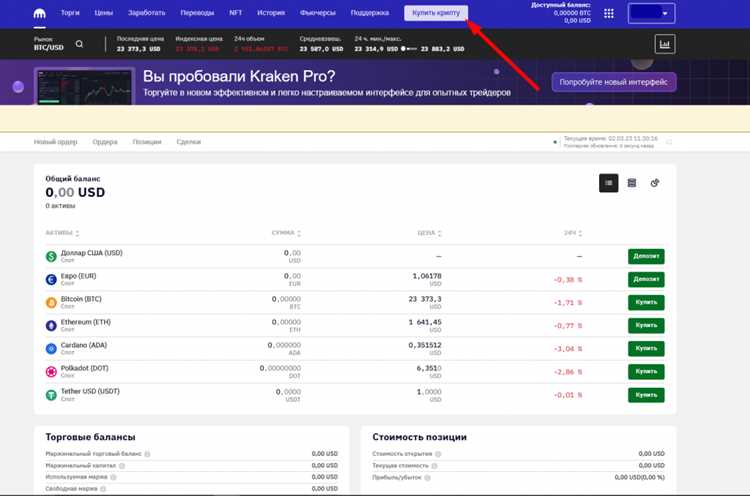Click info icon beside Прибыль/убыток
Image resolution: width=750 pixels, height=496 pixels.
[x=428, y=477]
